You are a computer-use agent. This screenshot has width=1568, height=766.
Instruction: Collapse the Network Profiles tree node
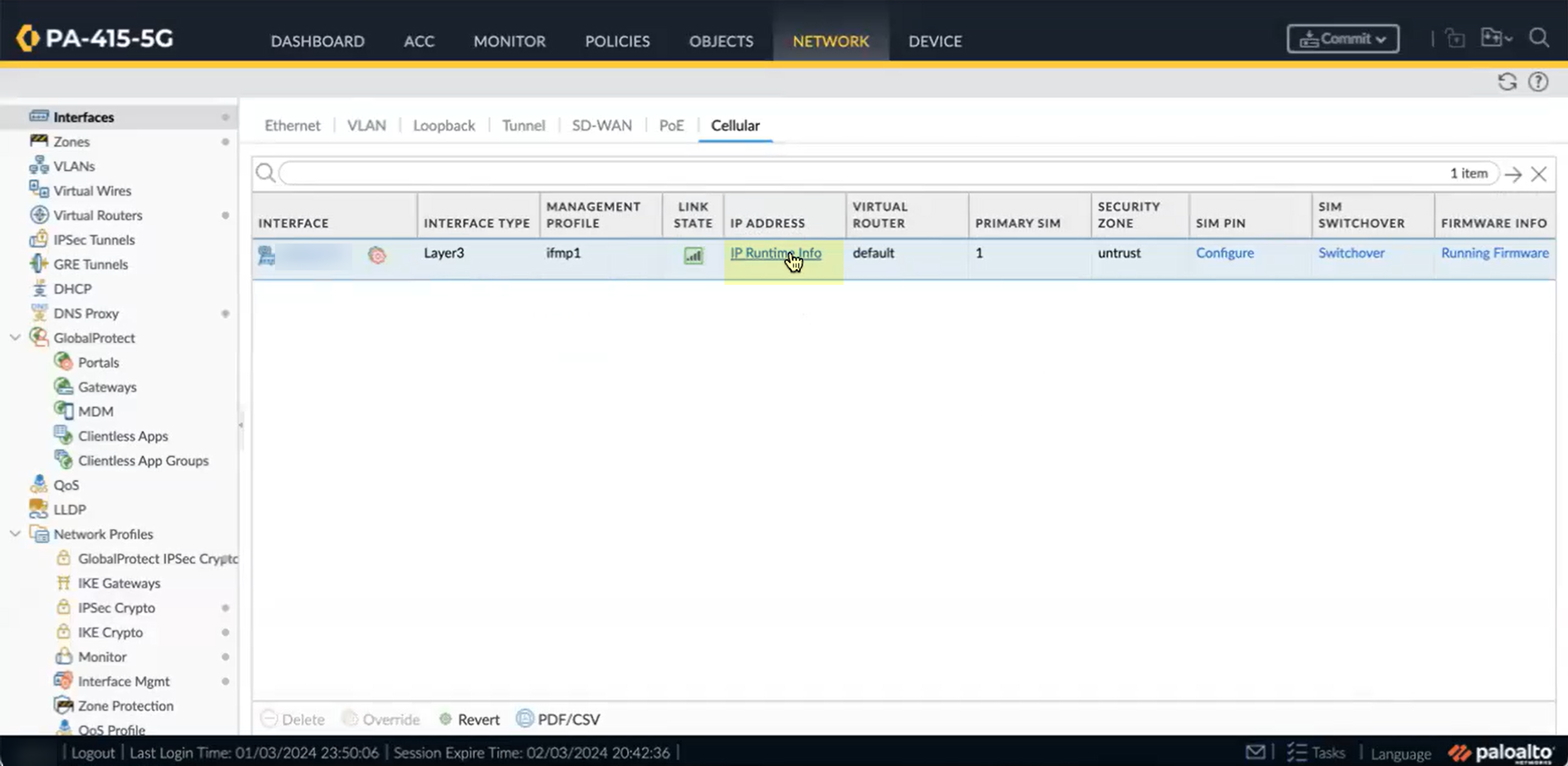click(x=15, y=533)
